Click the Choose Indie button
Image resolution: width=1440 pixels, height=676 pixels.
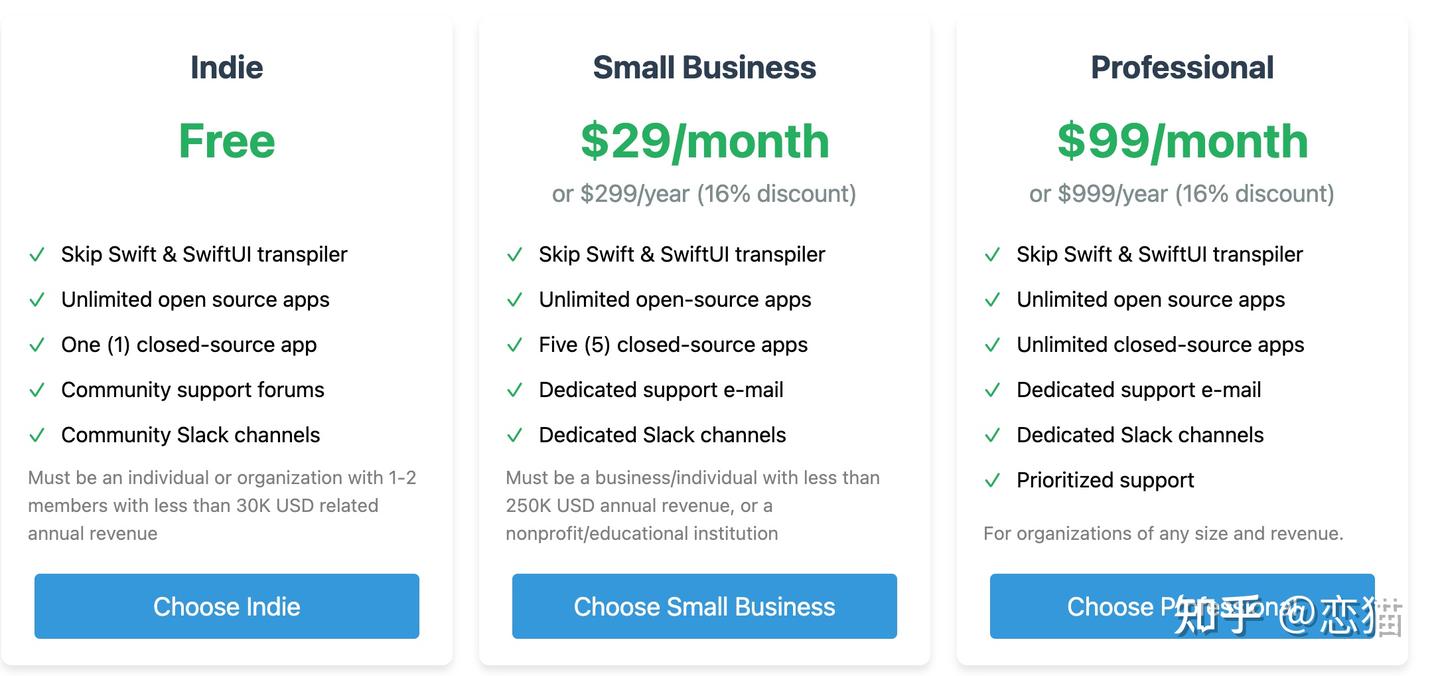point(226,606)
